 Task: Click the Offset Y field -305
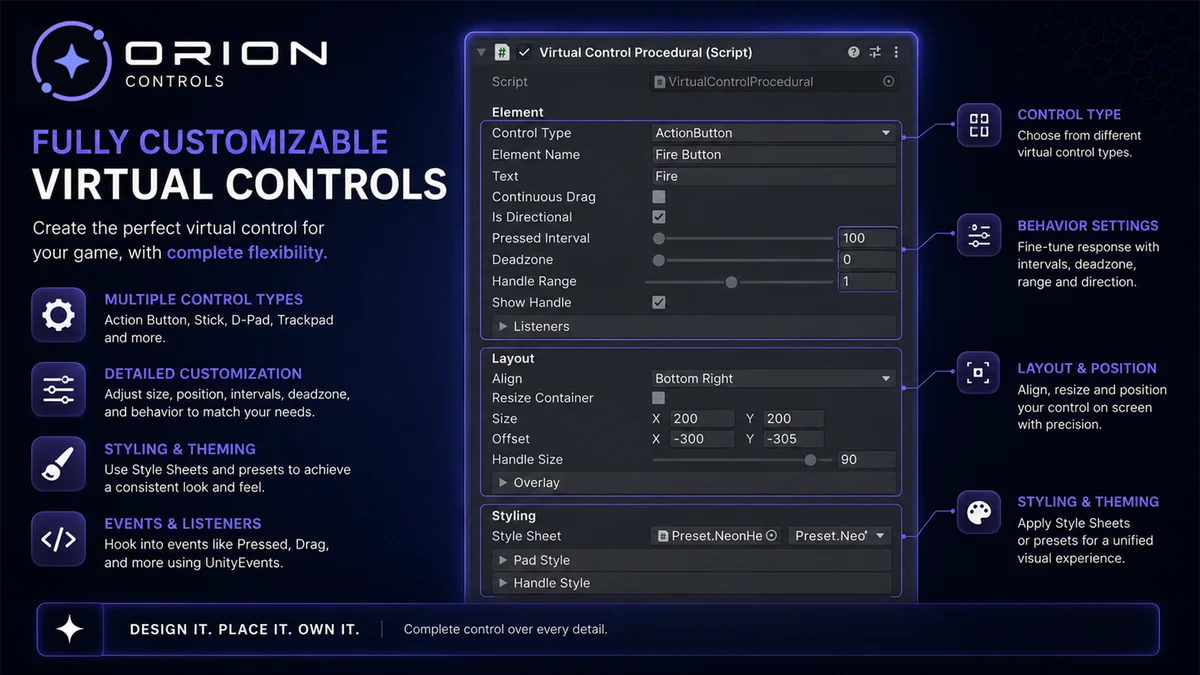tap(794, 439)
